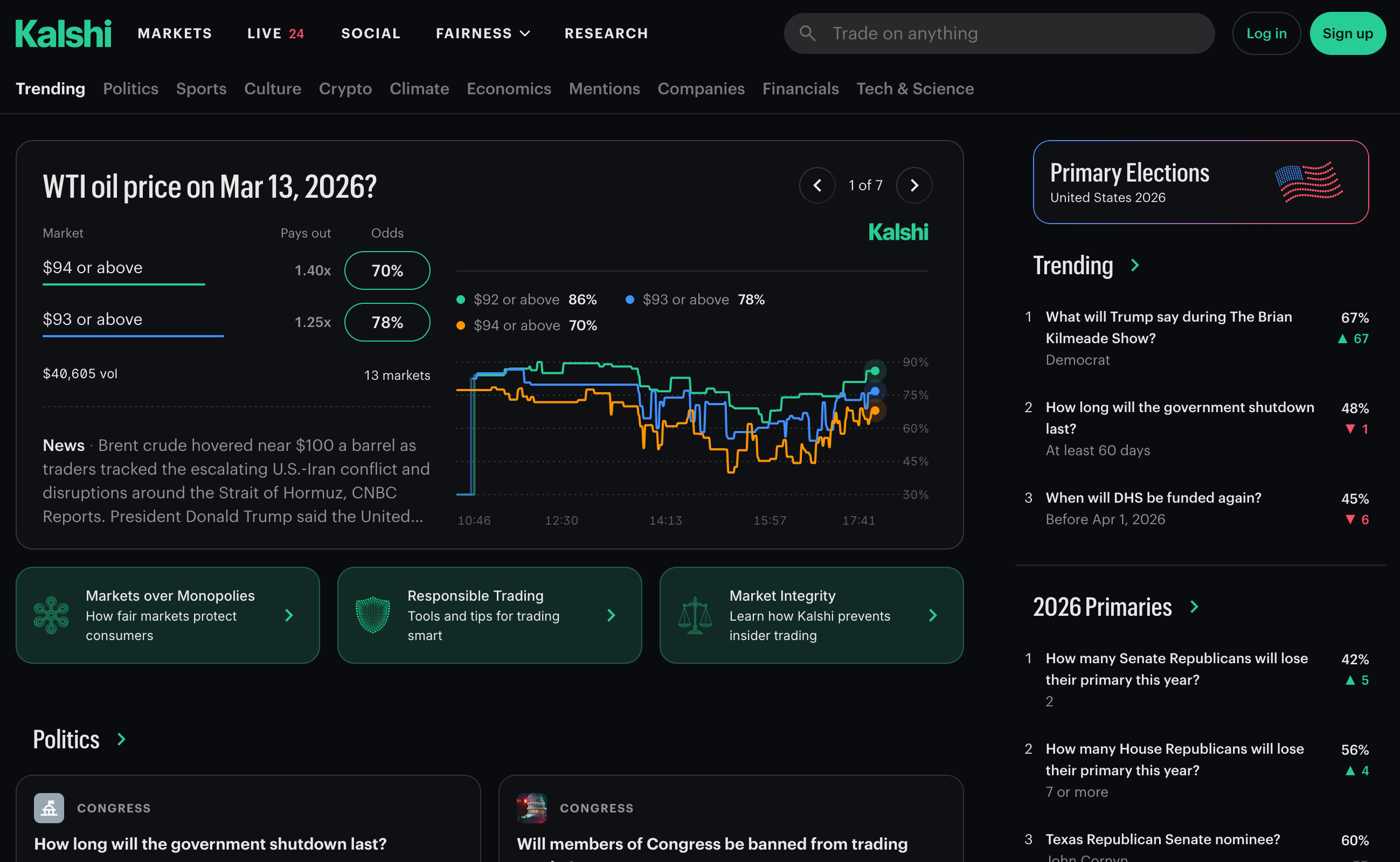Click the 70% odds button
The width and height of the screenshot is (1400, 862).
tap(387, 270)
